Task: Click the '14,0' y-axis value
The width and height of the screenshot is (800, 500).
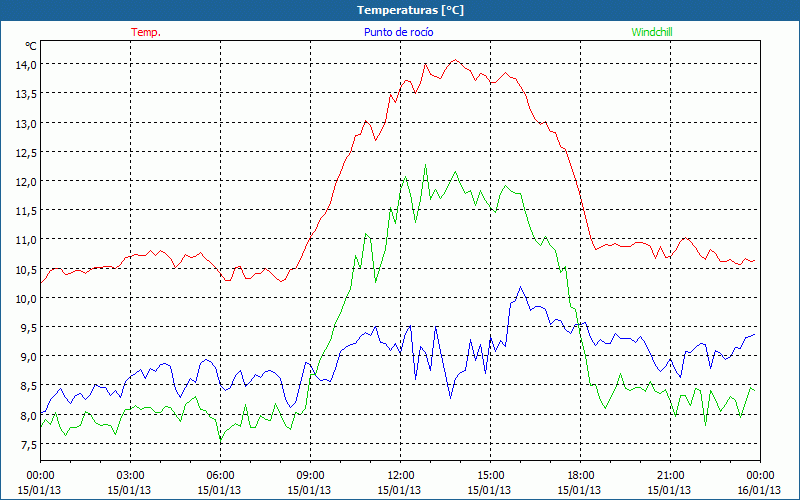Action: [x=26, y=64]
